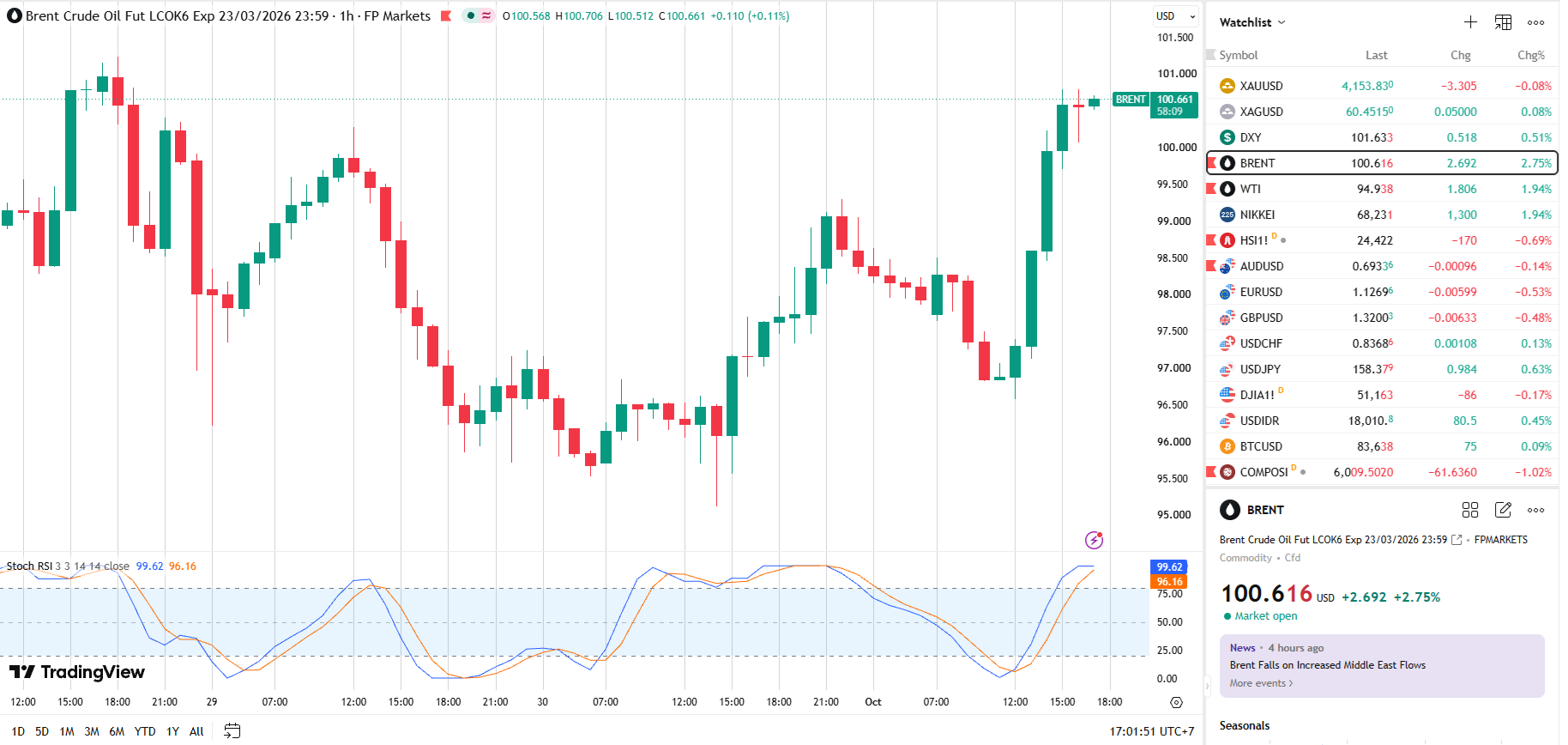Open the go-to-date calendar icon
This screenshot has width=1568, height=745.
232,731
